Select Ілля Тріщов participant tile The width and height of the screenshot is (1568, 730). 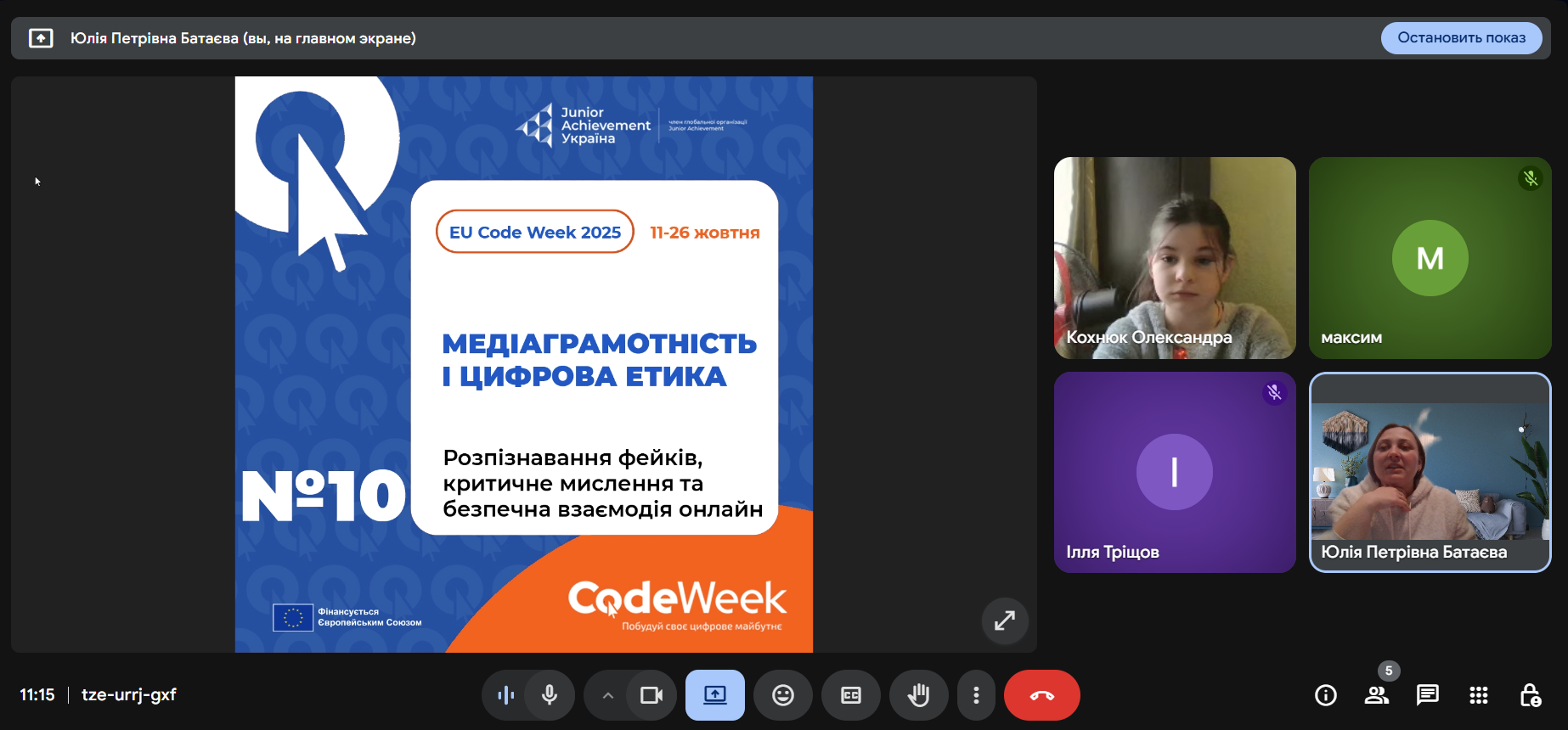pos(1175,472)
